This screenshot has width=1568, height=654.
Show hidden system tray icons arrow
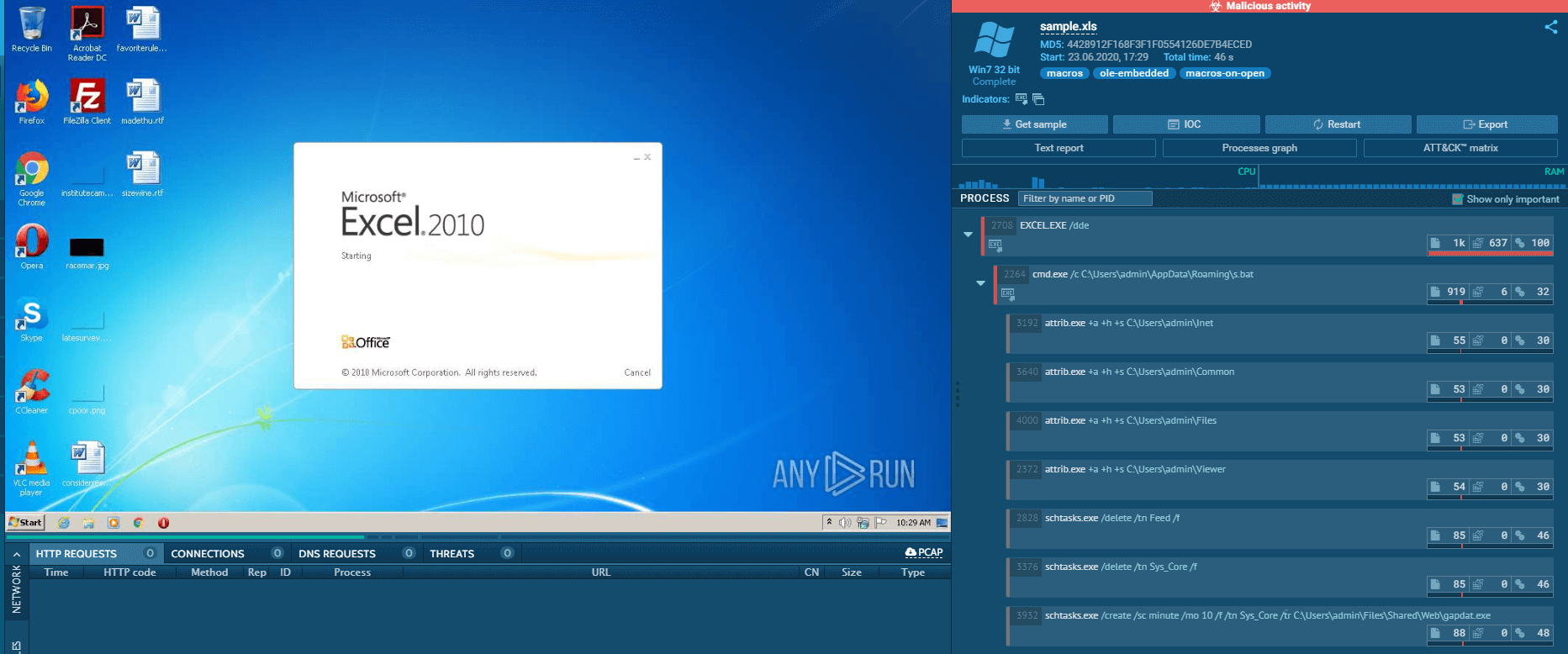(829, 522)
